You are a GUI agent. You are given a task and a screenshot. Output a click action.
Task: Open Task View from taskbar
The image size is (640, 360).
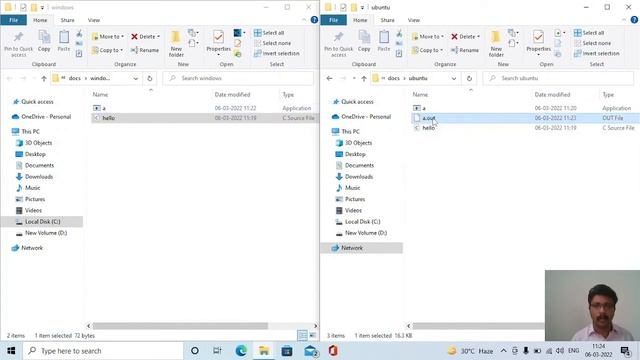(x=218, y=351)
